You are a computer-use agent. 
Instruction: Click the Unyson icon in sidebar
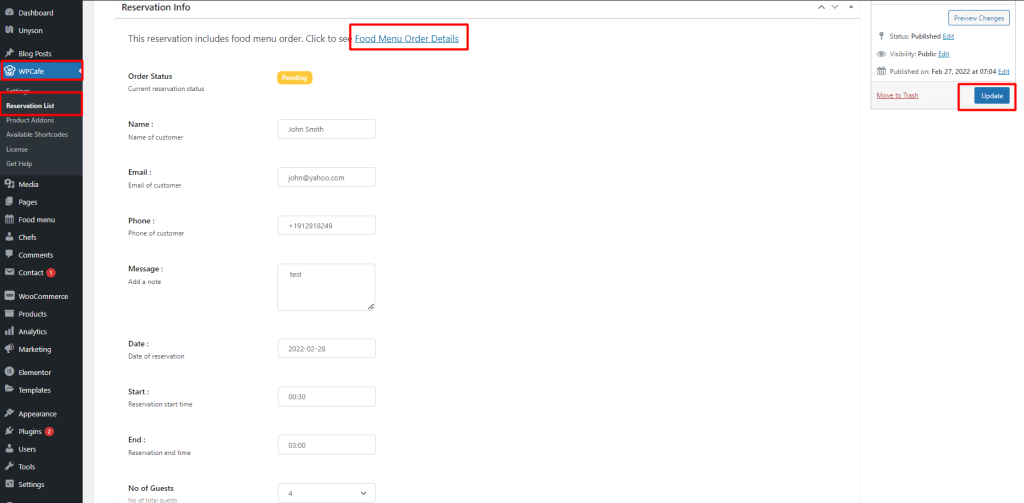click(x=10, y=30)
